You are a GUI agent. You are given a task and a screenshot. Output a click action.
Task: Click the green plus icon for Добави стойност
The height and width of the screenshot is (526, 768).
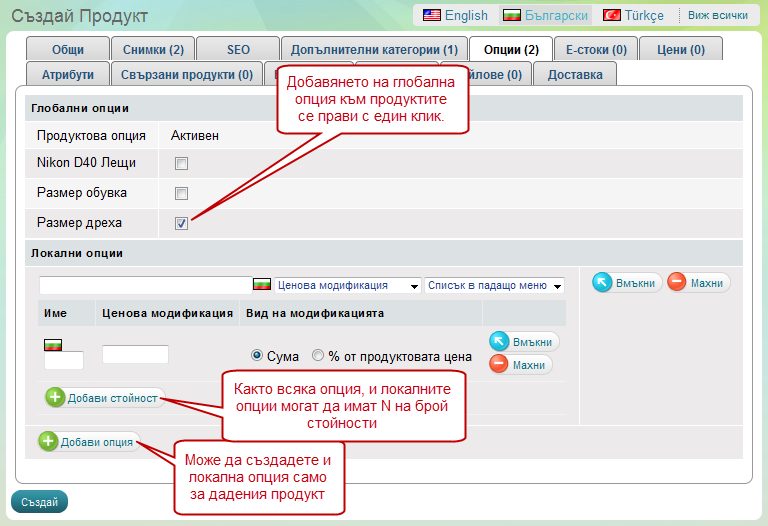pos(56,397)
